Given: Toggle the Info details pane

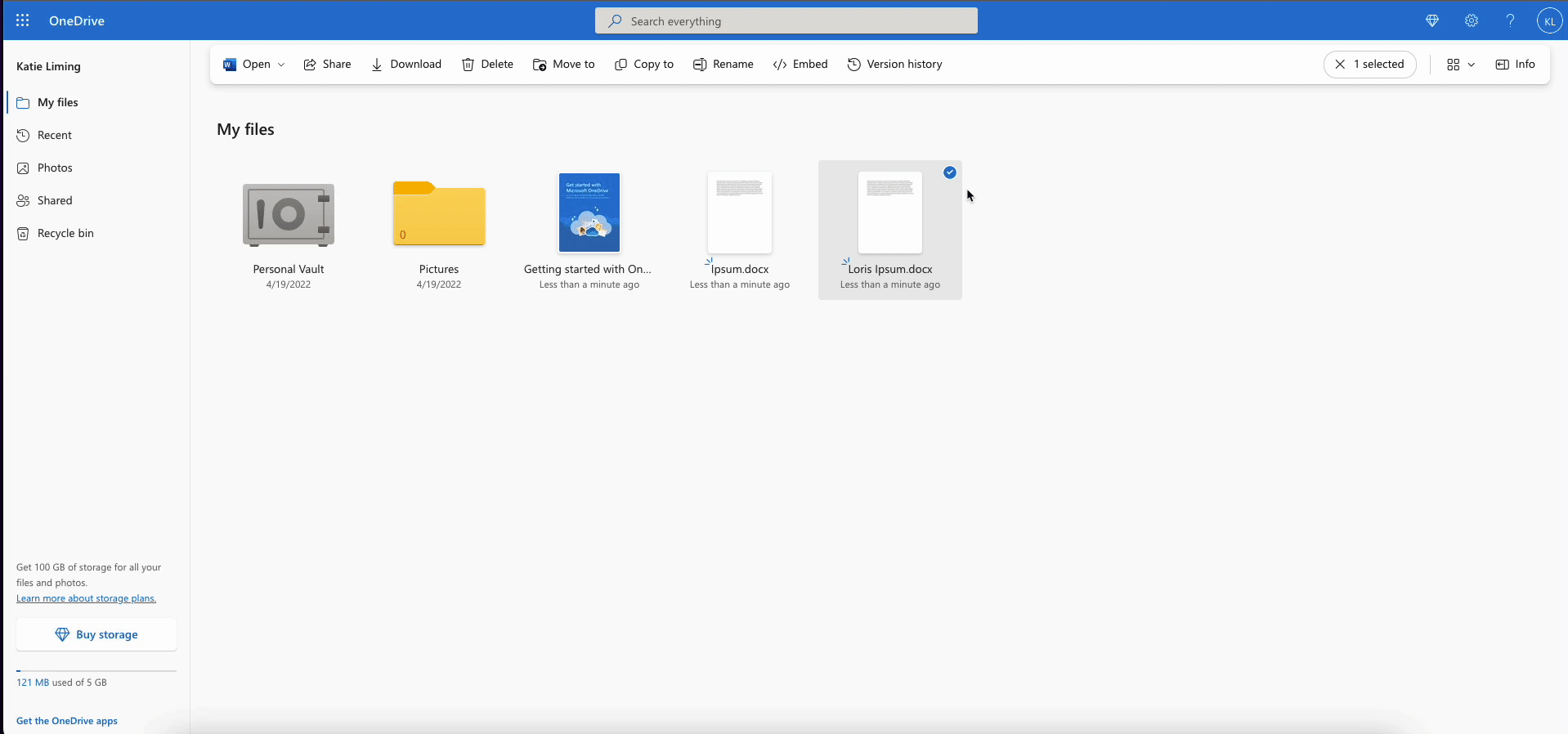Looking at the screenshot, I should [x=1515, y=65].
